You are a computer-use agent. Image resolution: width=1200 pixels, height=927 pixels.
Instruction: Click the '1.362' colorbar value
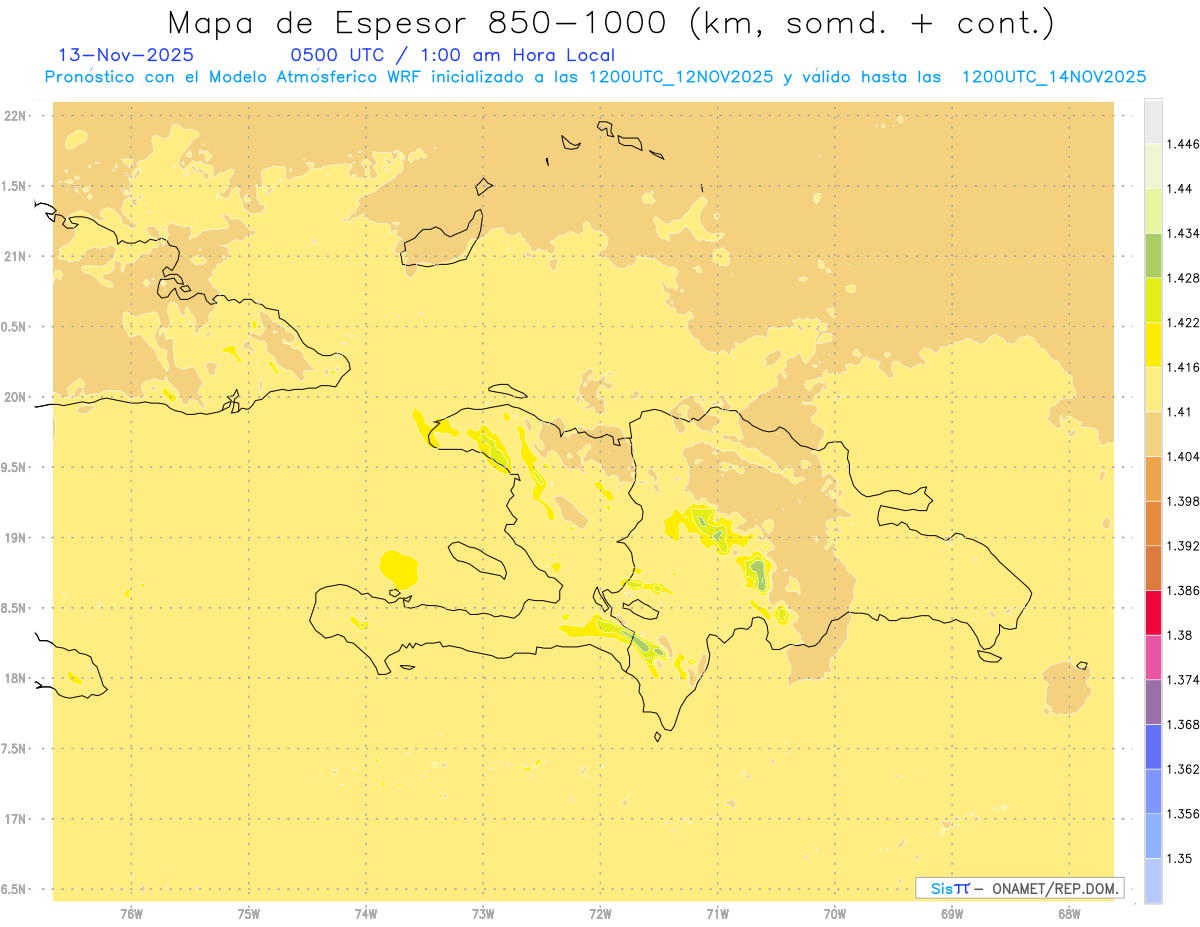coord(1183,769)
